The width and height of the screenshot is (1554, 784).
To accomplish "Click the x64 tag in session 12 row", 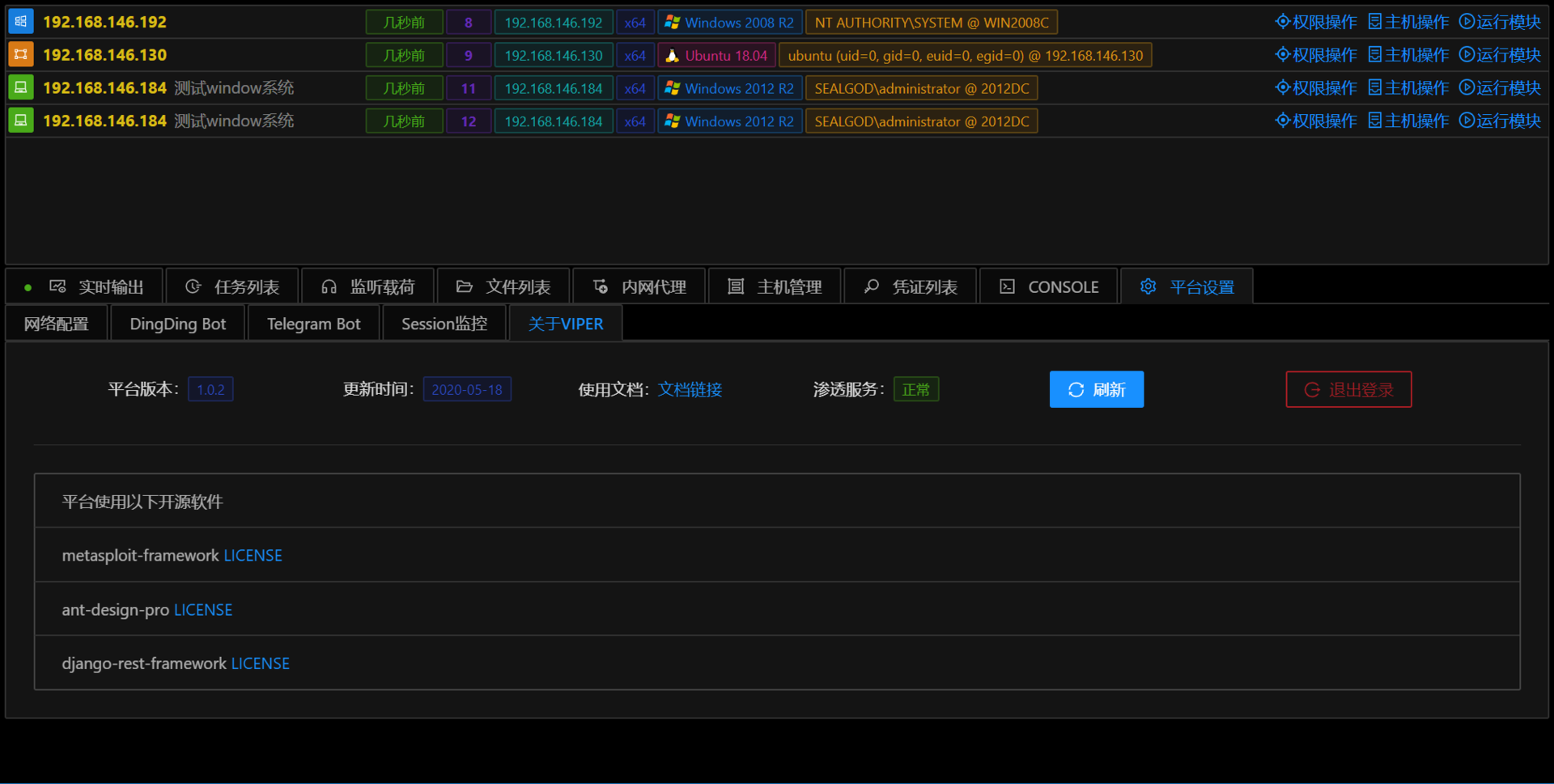I will click(x=635, y=121).
